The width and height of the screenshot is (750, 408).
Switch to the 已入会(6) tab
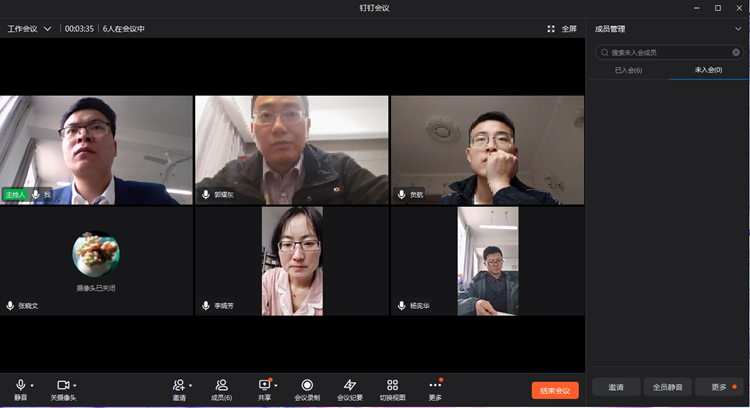[x=628, y=70]
